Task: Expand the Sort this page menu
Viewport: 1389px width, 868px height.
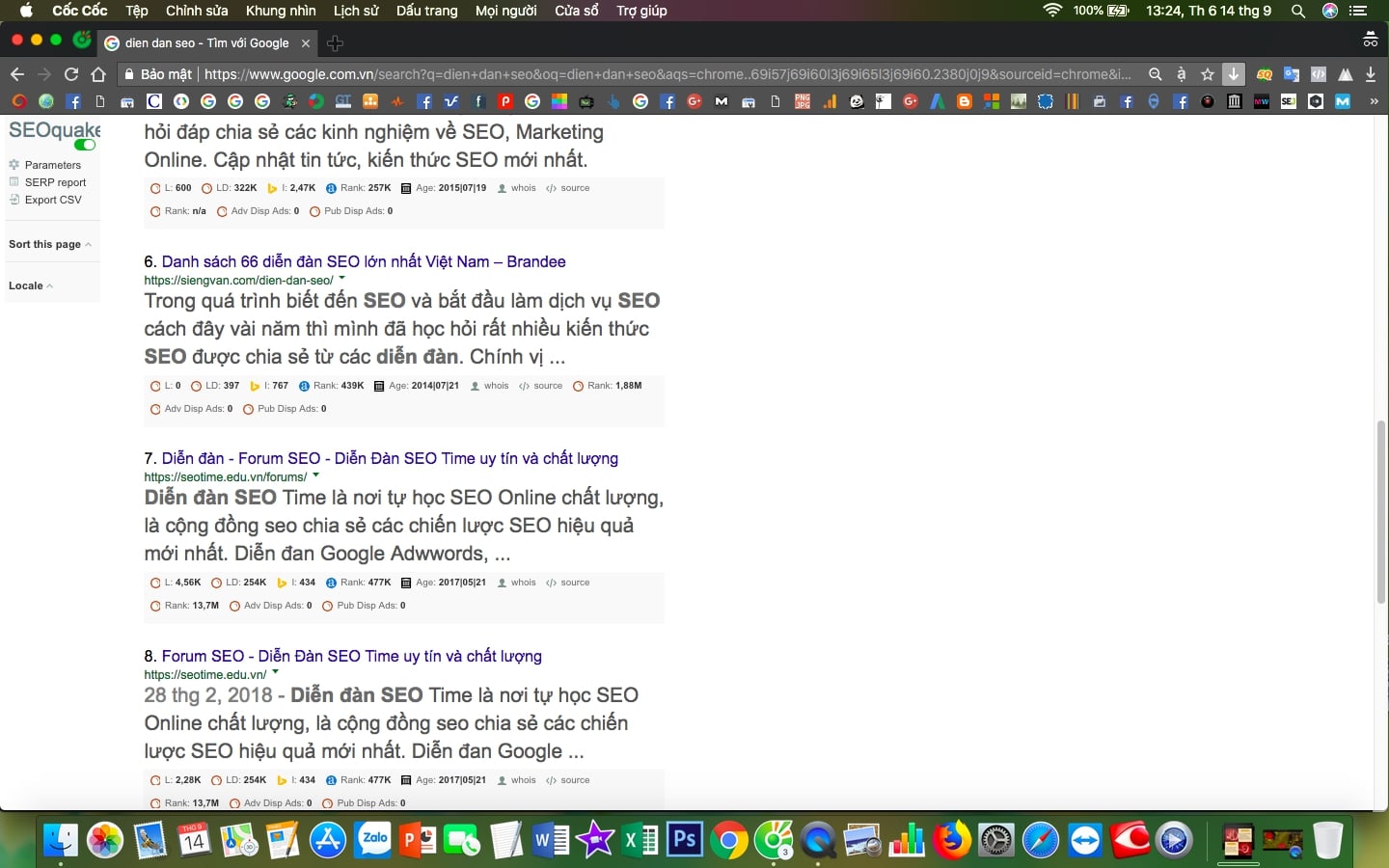Action: 50,244
